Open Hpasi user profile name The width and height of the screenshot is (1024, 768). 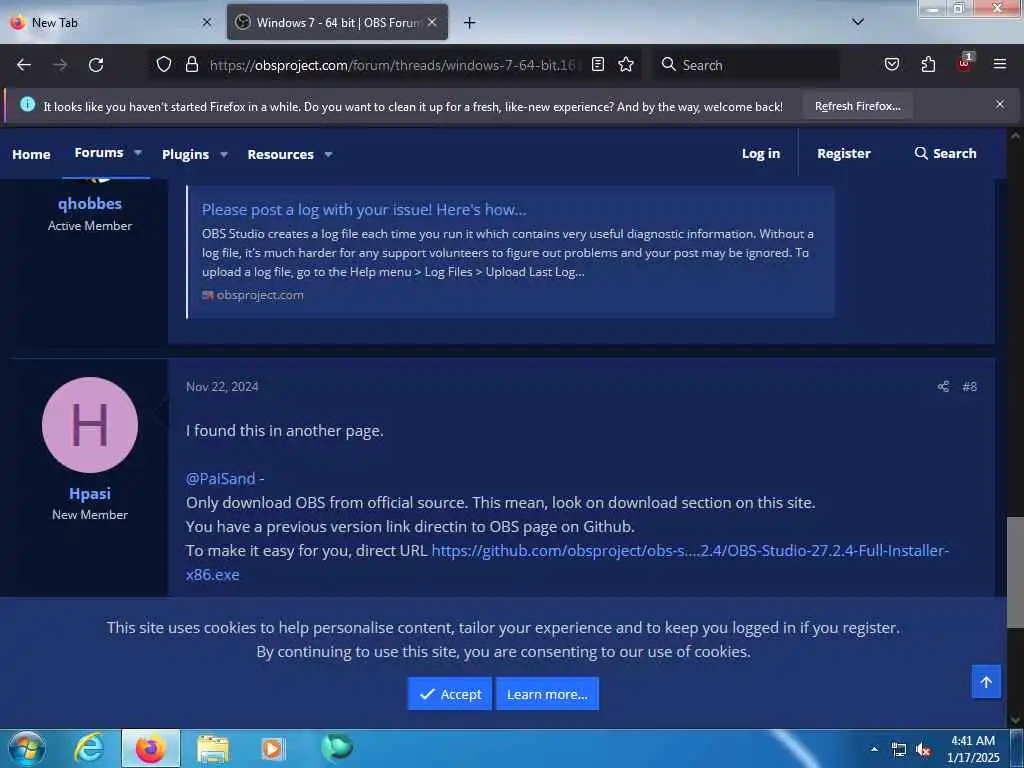click(90, 494)
